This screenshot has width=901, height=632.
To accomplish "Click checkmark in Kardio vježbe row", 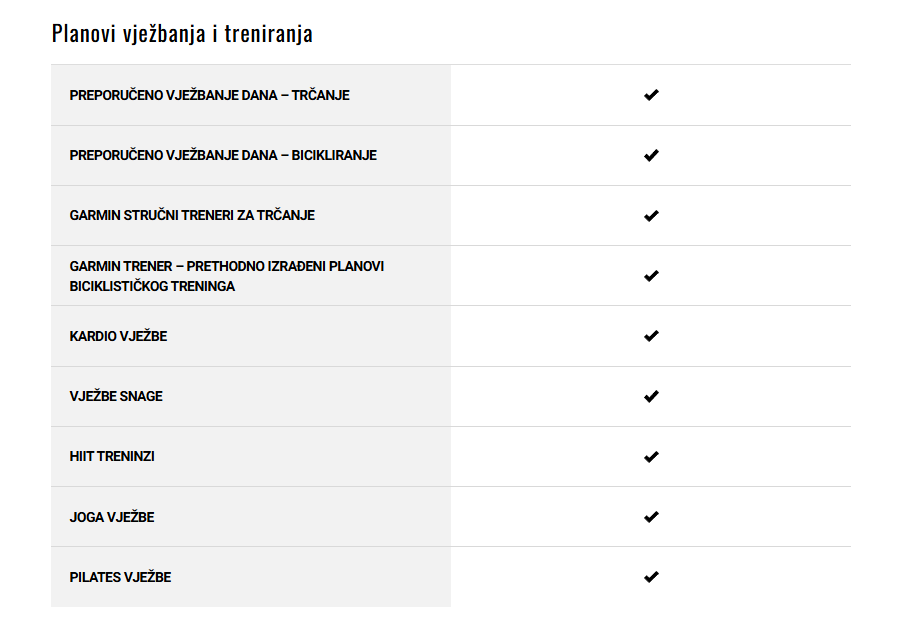I will (651, 336).
